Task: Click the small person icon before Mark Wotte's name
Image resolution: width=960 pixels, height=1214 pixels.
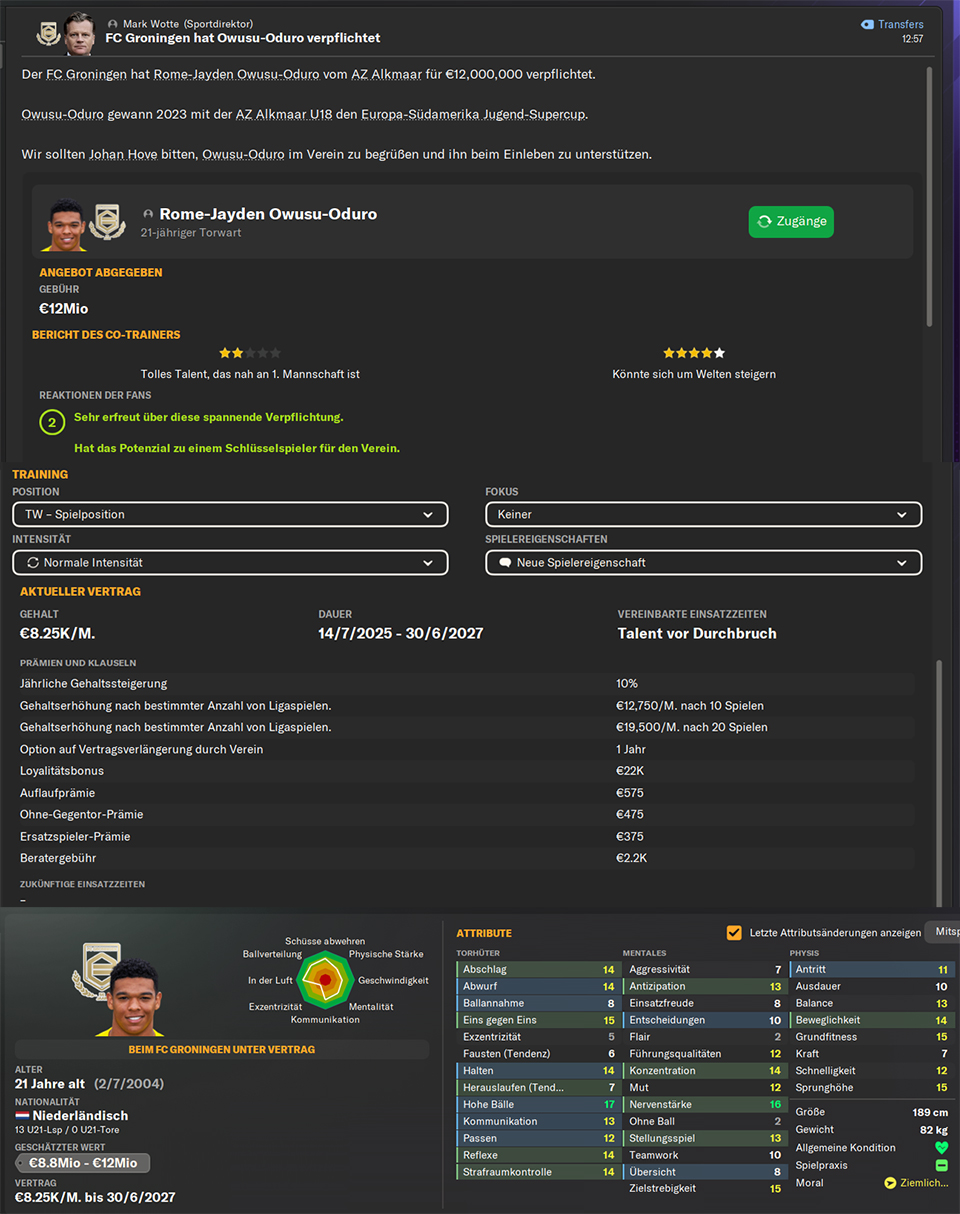Action: click(112, 24)
